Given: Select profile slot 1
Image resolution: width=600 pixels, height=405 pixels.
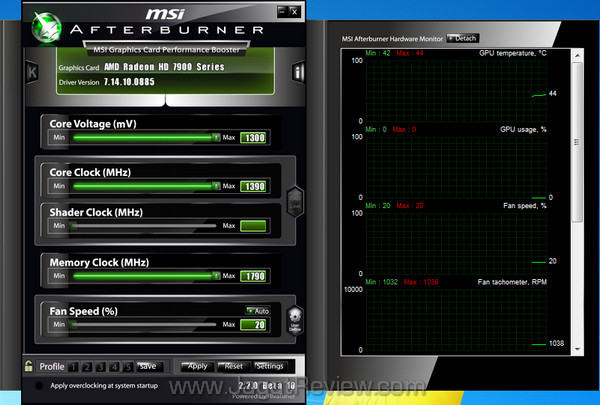Looking at the screenshot, I should [x=75, y=366].
